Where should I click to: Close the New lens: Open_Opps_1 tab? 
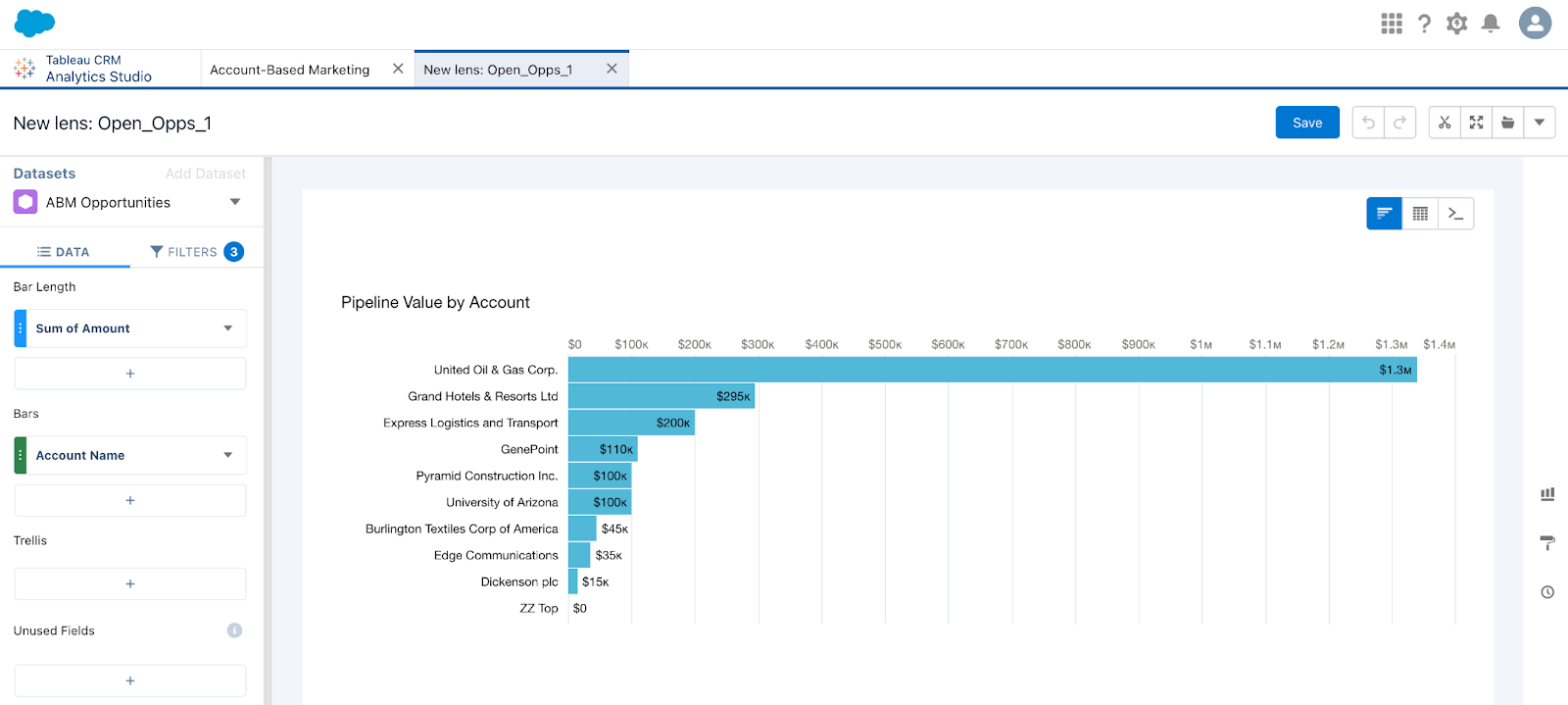tap(612, 69)
